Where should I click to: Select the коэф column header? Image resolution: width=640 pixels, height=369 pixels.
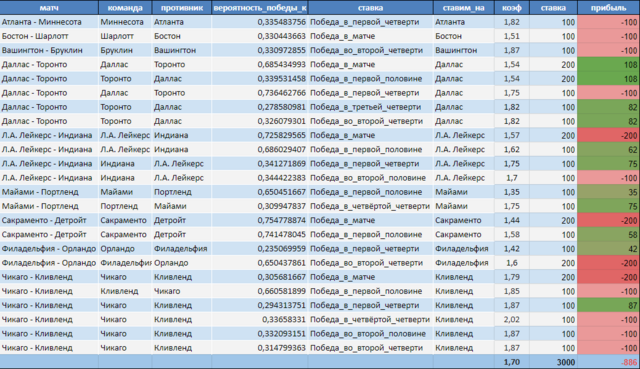512,8
